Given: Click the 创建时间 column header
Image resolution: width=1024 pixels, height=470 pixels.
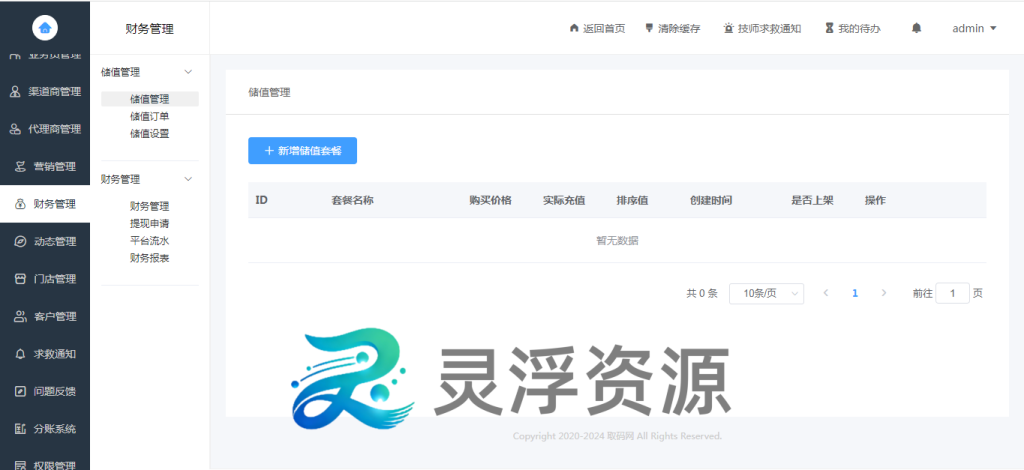Looking at the screenshot, I should coord(711,200).
